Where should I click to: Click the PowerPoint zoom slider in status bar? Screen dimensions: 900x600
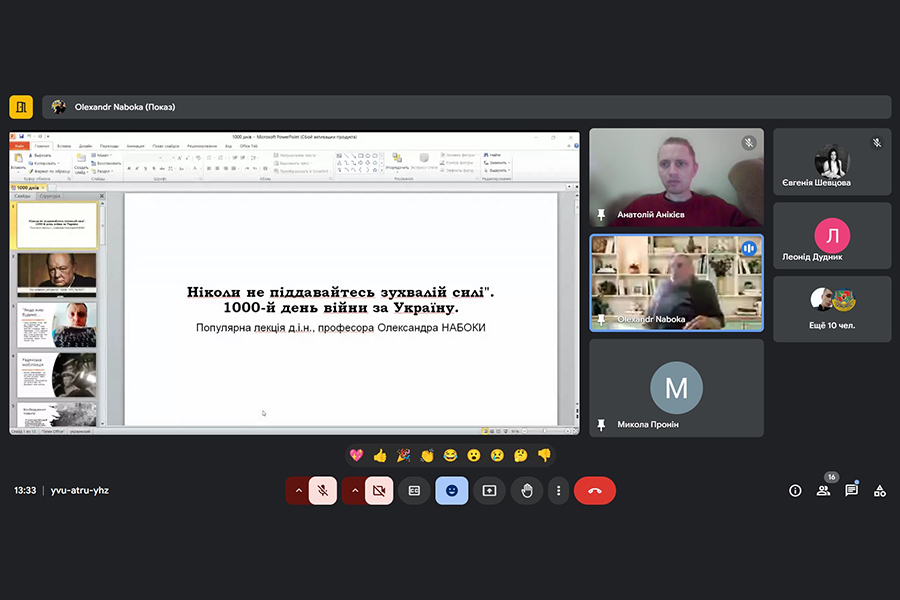(x=545, y=431)
